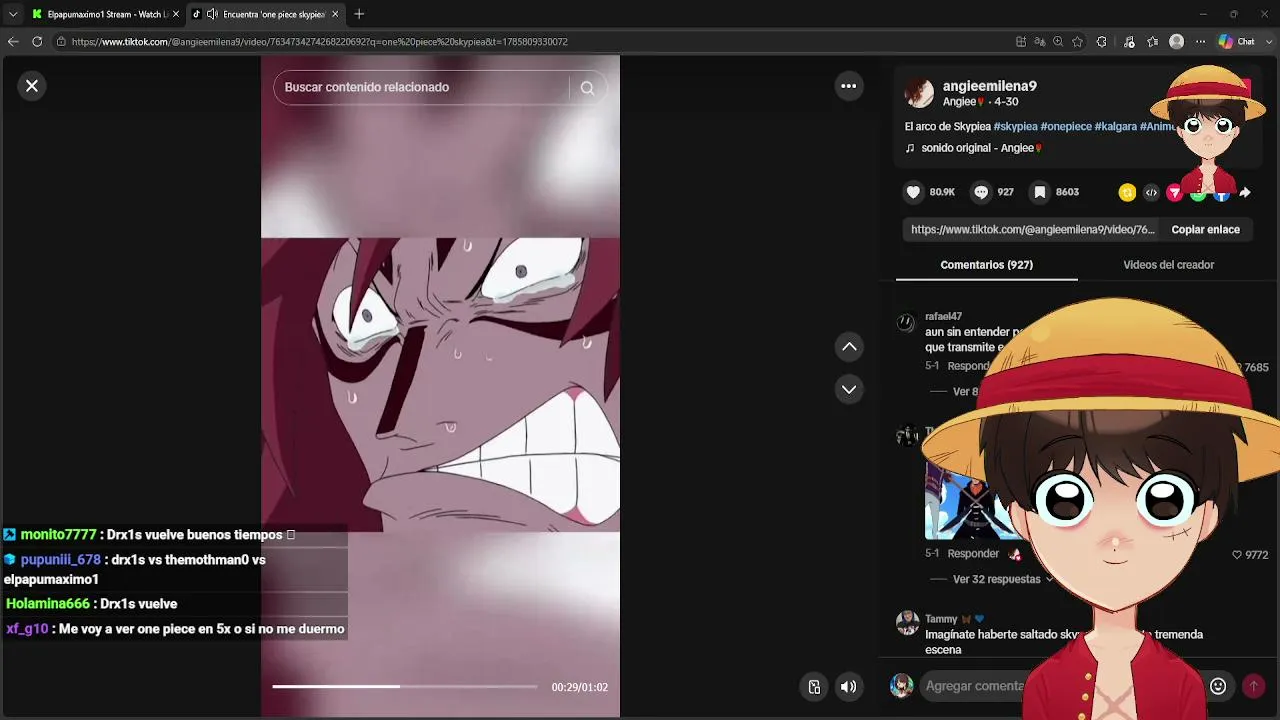
Task: Click the search magnifier in the related content box
Action: [x=587, y=87]
